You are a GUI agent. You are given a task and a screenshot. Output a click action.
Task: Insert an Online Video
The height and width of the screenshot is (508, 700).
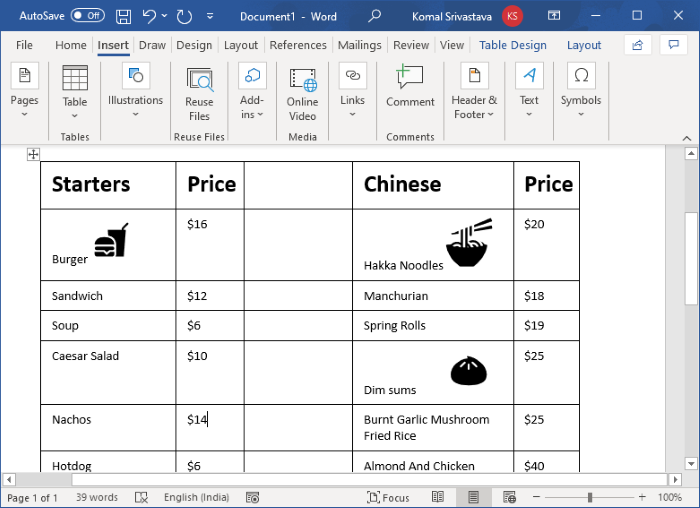tap(302, 95)
